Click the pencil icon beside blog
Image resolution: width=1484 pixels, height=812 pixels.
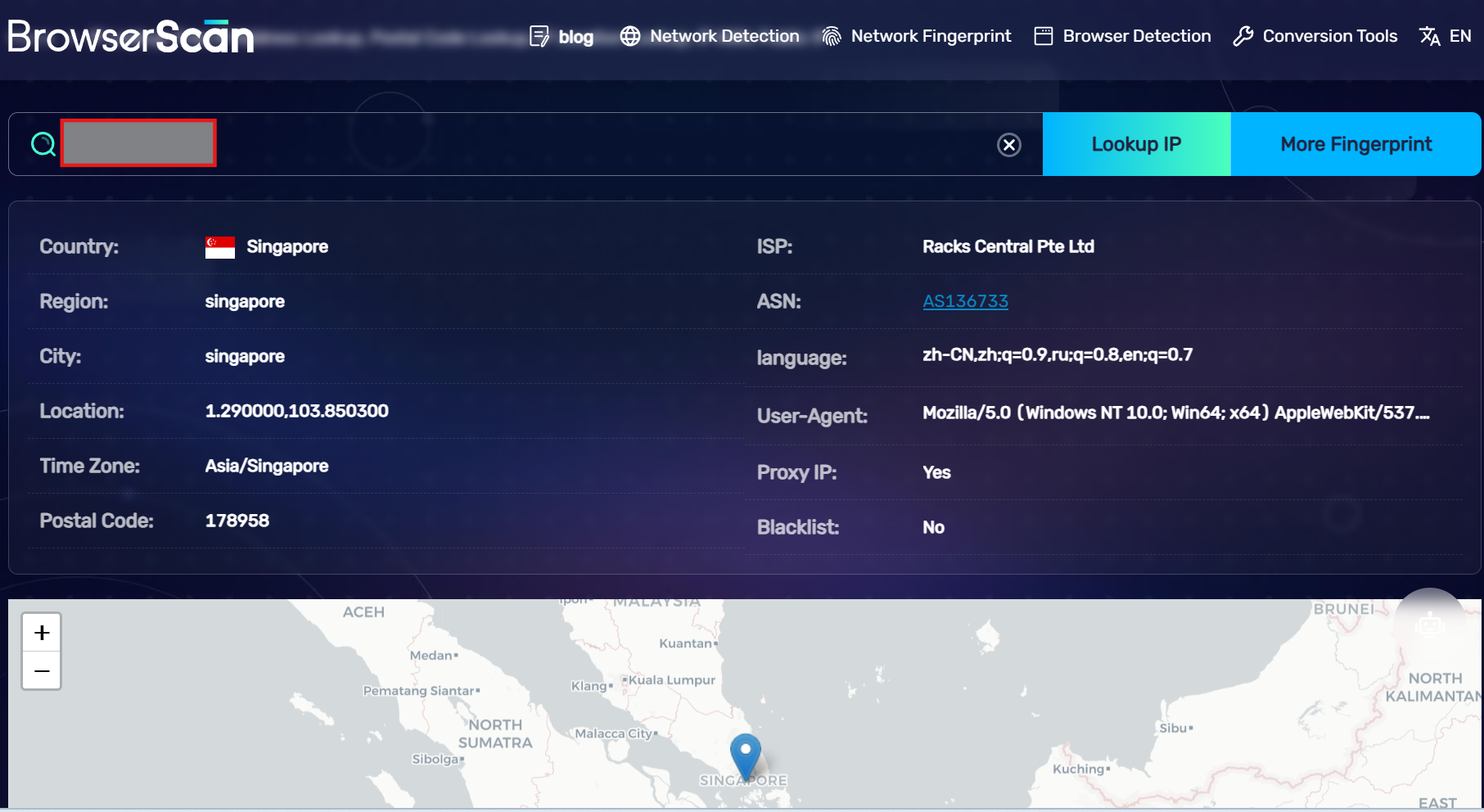(x=539, y=36)
